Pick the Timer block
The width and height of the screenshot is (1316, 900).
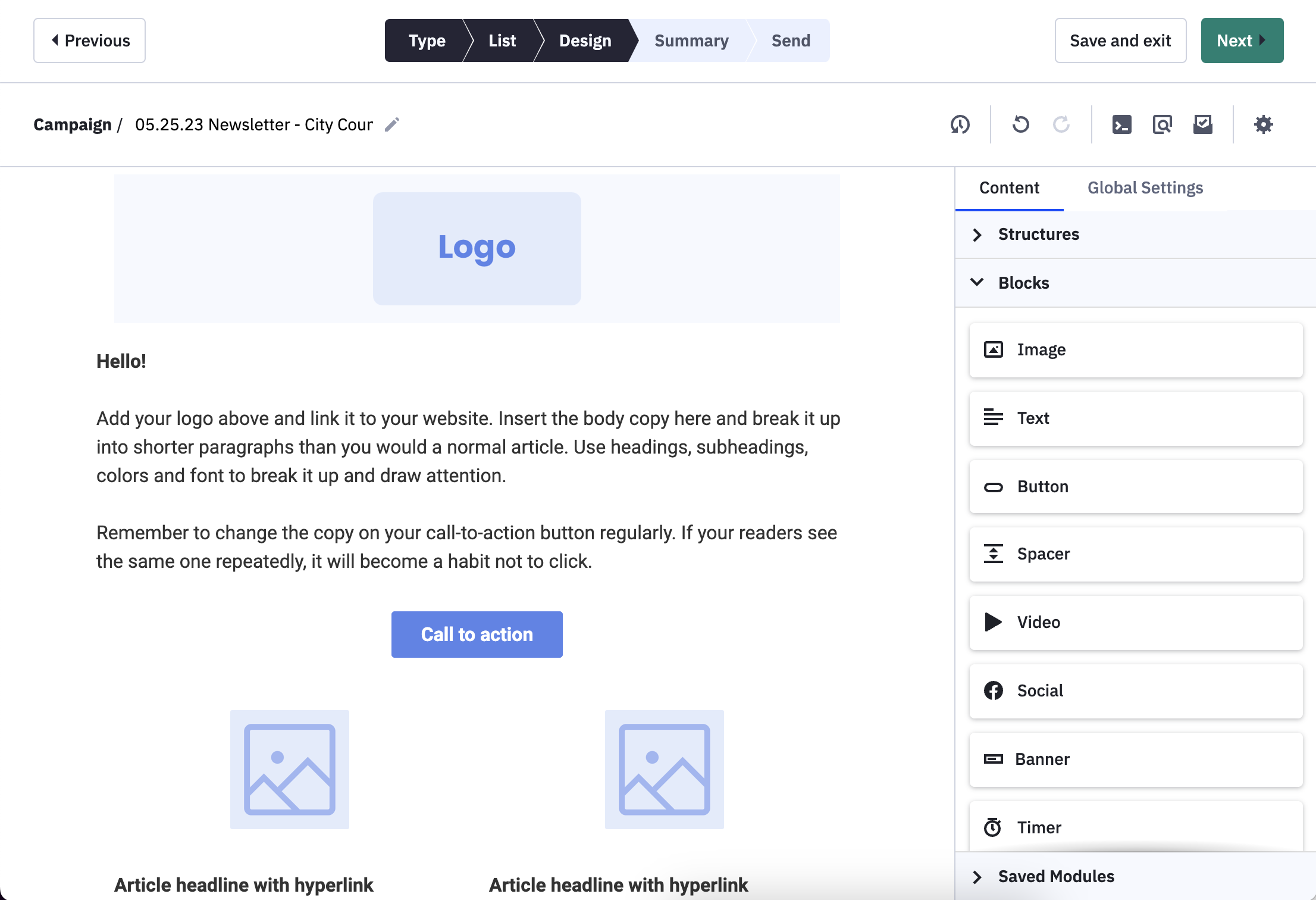1136,827
